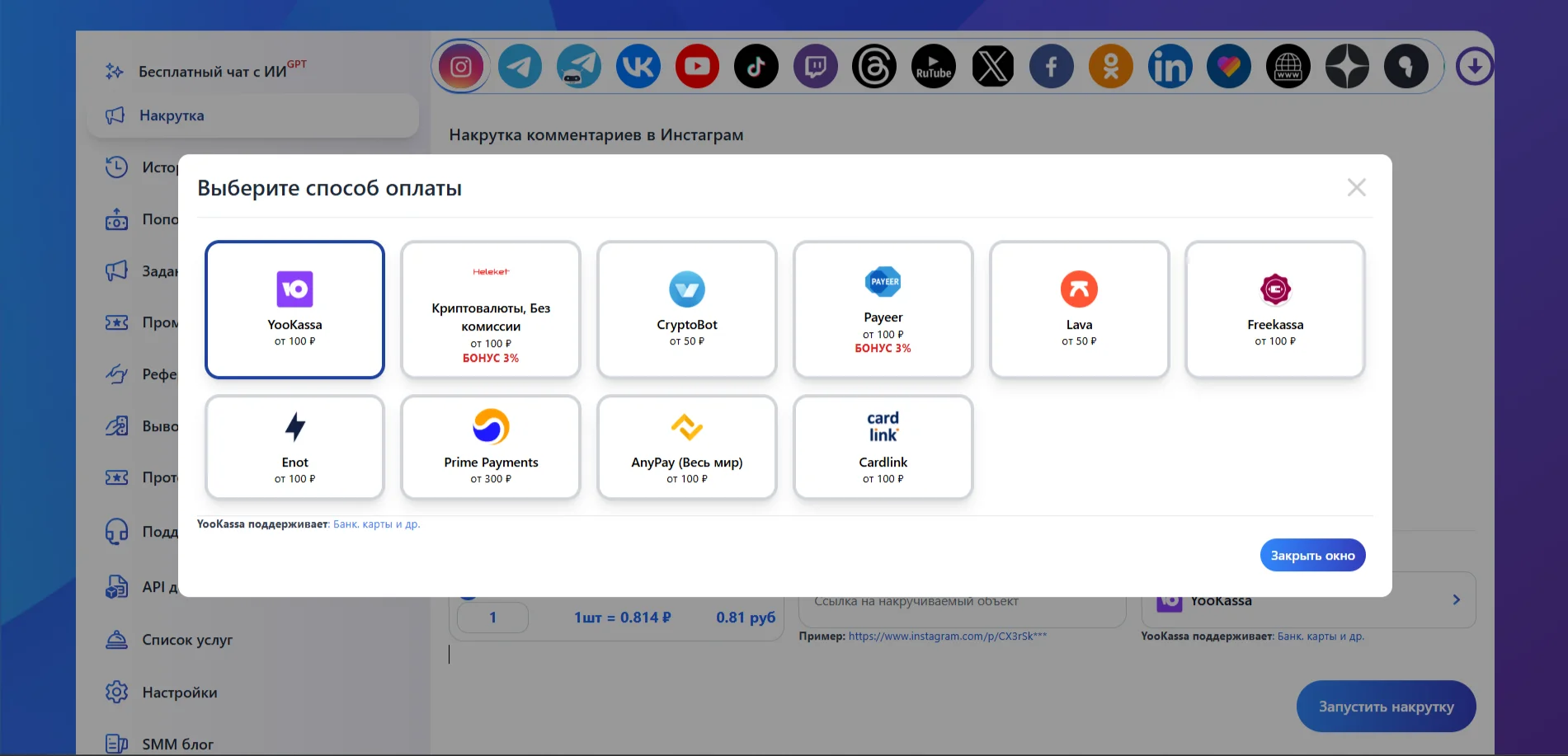1568x756 pixels.
Task: Click the 0.81 руб total price
Action: (x=746, y=617)
